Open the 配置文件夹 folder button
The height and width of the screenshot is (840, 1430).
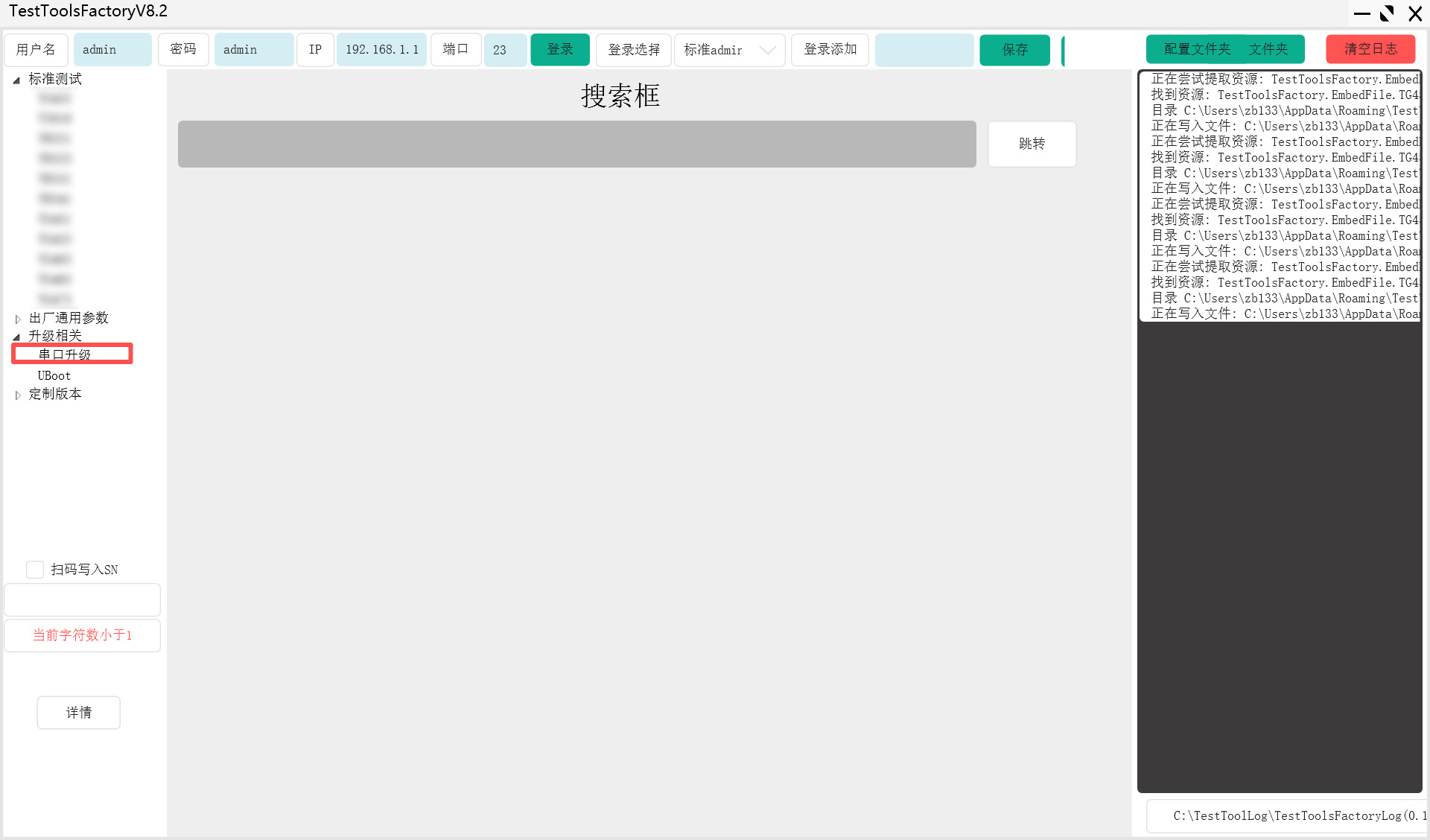1197,49
